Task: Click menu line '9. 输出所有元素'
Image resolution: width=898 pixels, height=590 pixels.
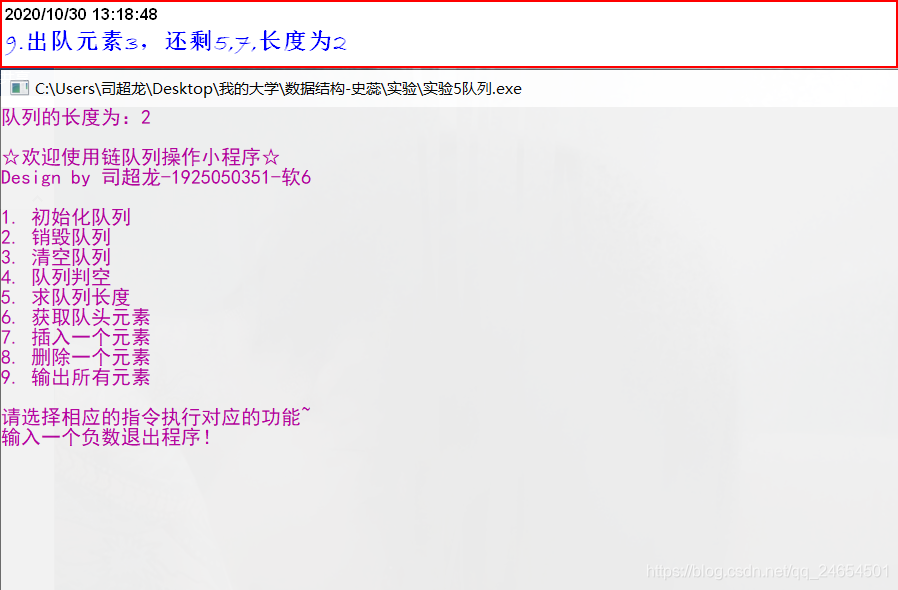Action: (x=76, y=377)
